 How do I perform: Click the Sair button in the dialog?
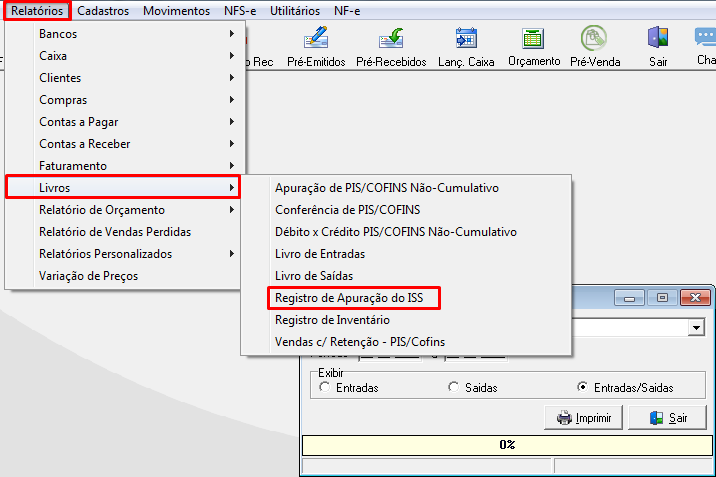[x=667, y=418]
